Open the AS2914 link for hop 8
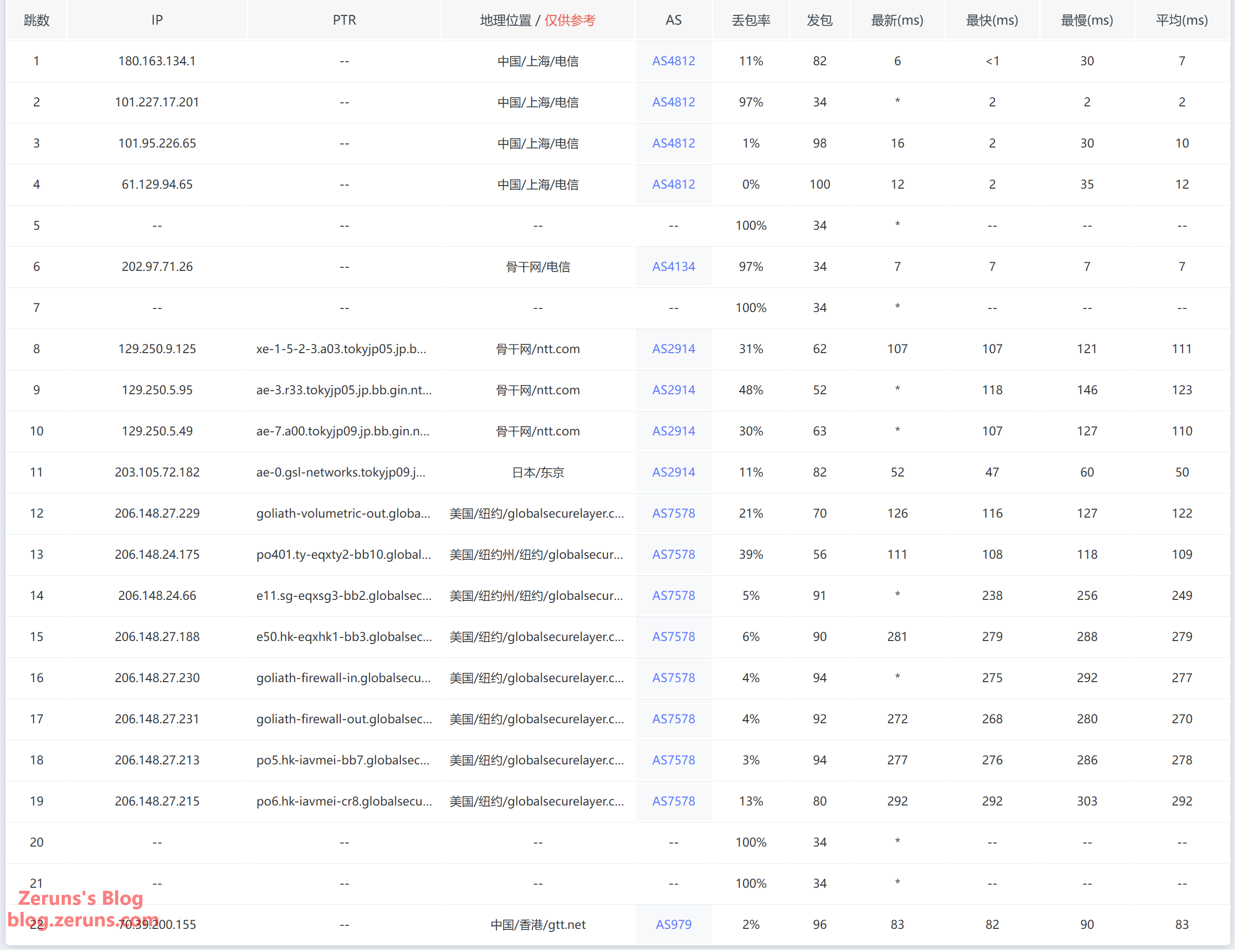 tap(673, 349)
